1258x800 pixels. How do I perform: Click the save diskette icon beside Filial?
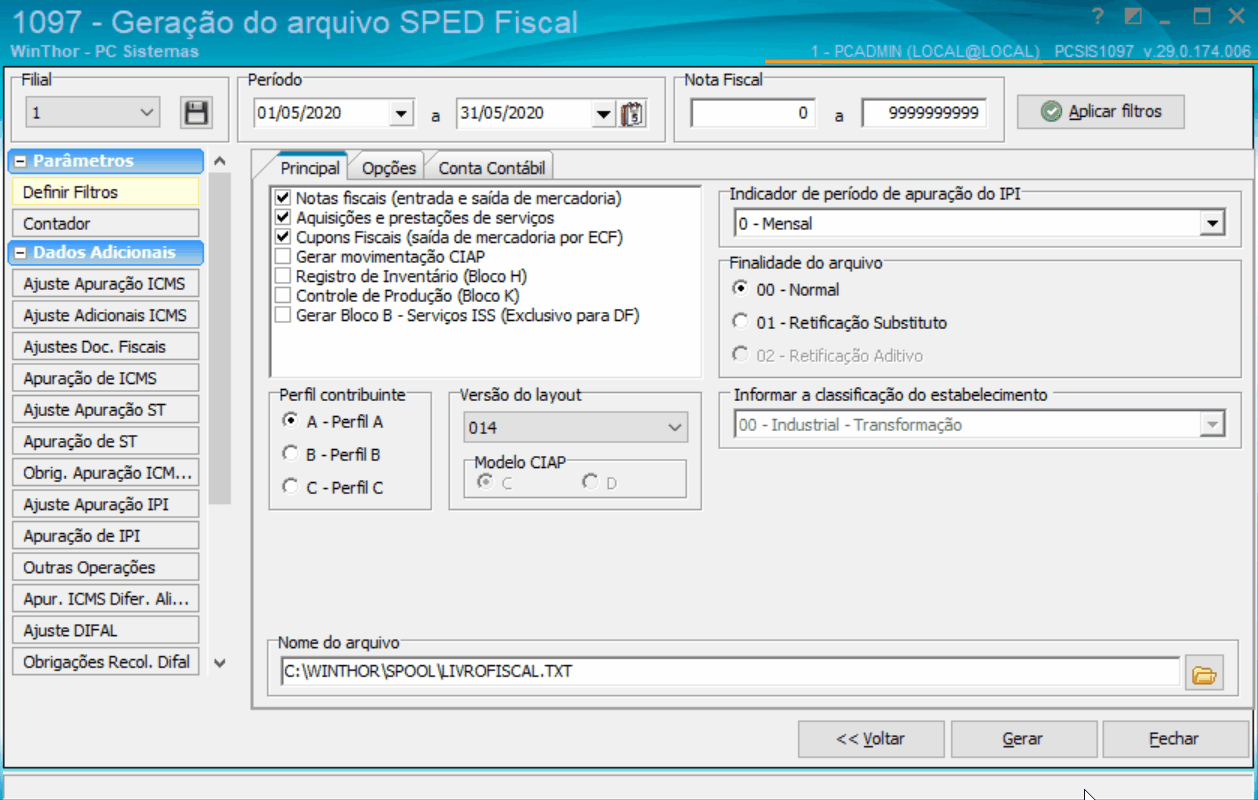coord(196,112)
